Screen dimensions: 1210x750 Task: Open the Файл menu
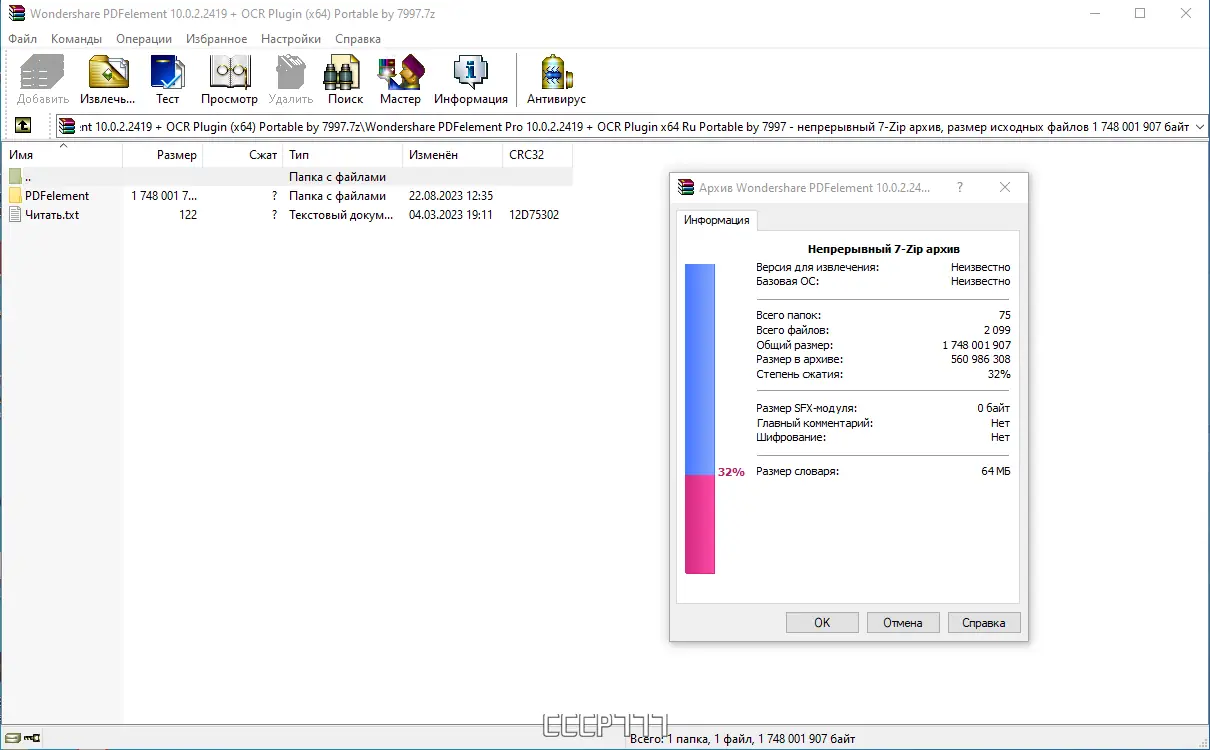tap(20, 38)
